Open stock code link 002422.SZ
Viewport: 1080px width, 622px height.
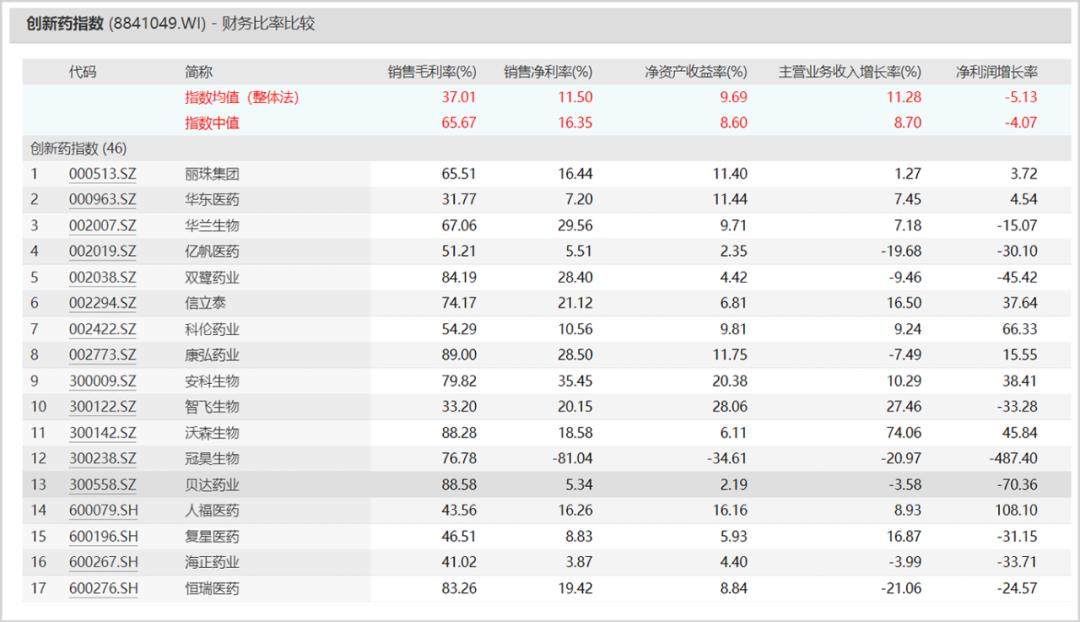[x=102, y=329]
